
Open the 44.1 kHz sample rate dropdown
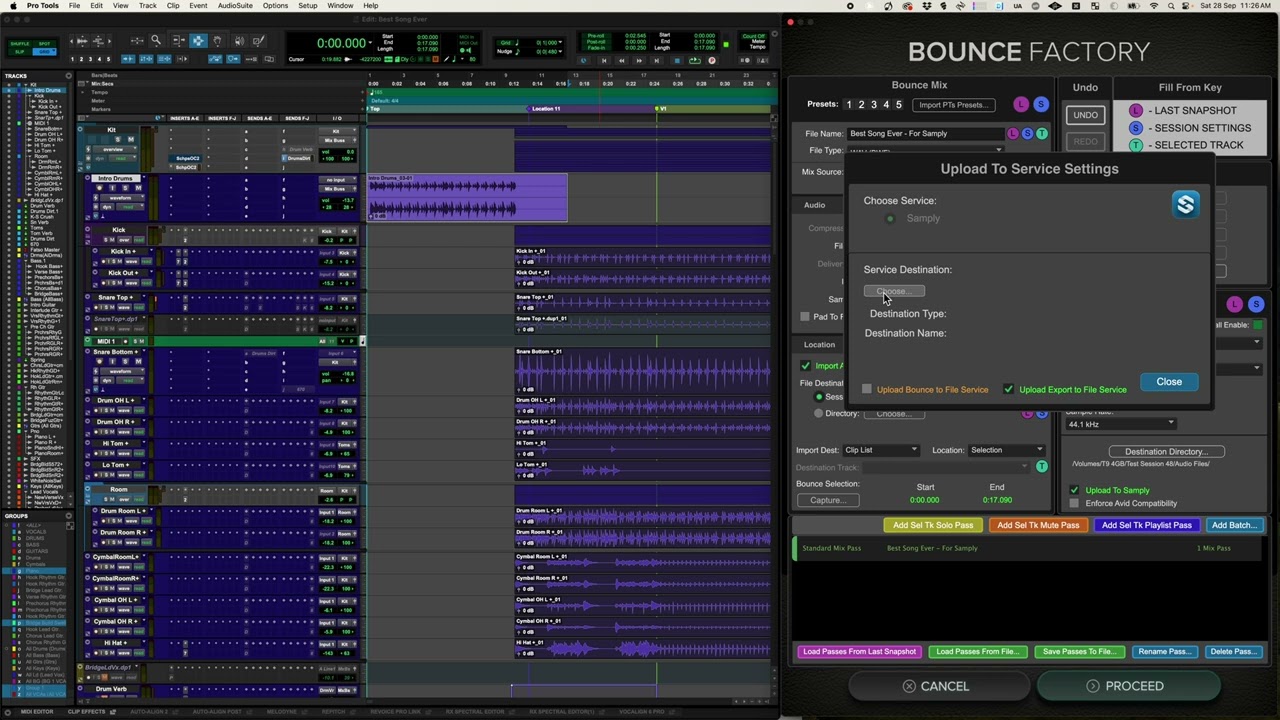[1120, 424]
